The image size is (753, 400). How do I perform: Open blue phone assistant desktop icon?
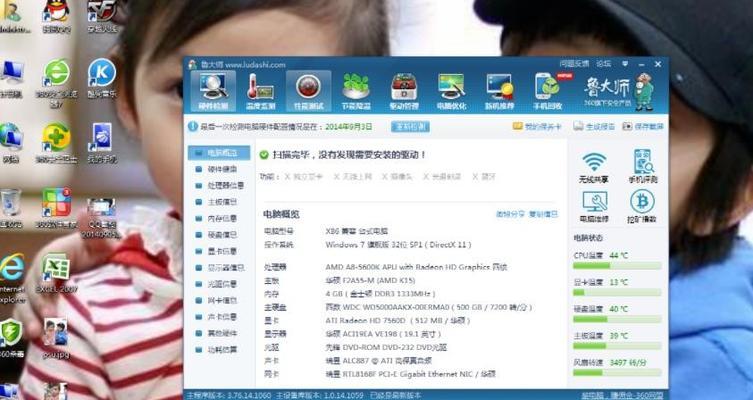(102, 143)
